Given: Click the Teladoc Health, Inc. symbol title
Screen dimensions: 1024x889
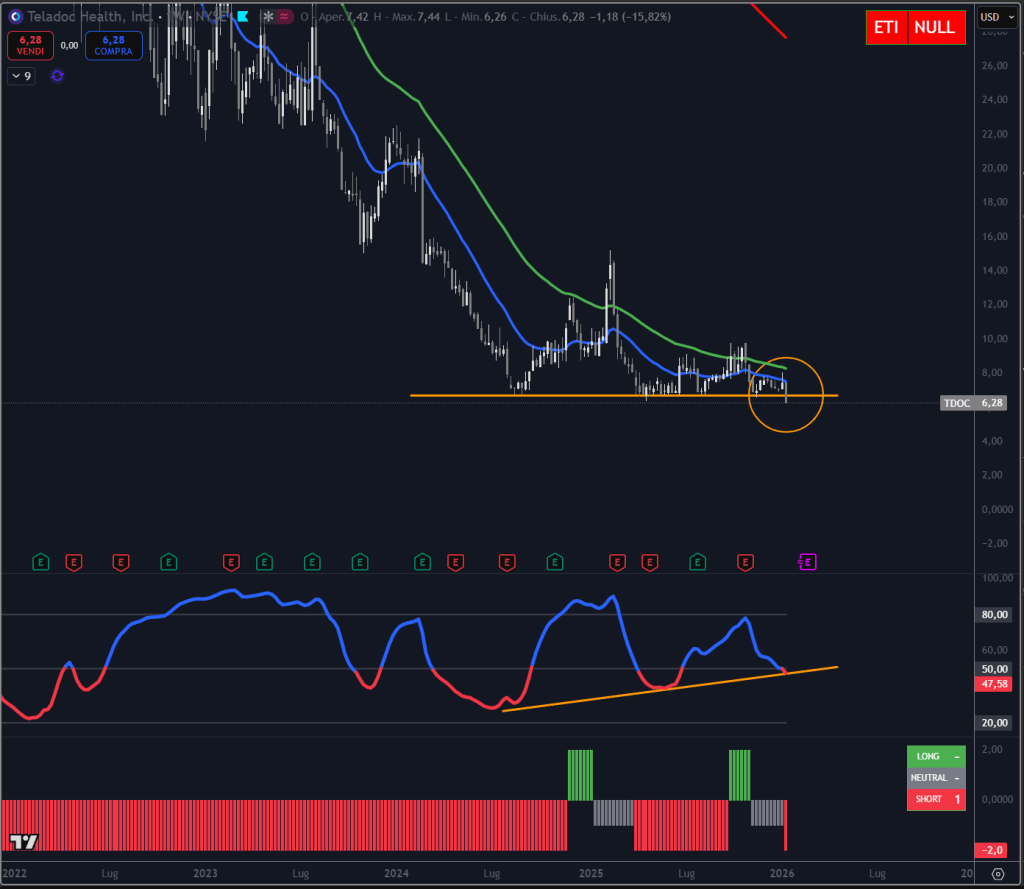Looking at the screenshot, I should (x=90, y=17).
